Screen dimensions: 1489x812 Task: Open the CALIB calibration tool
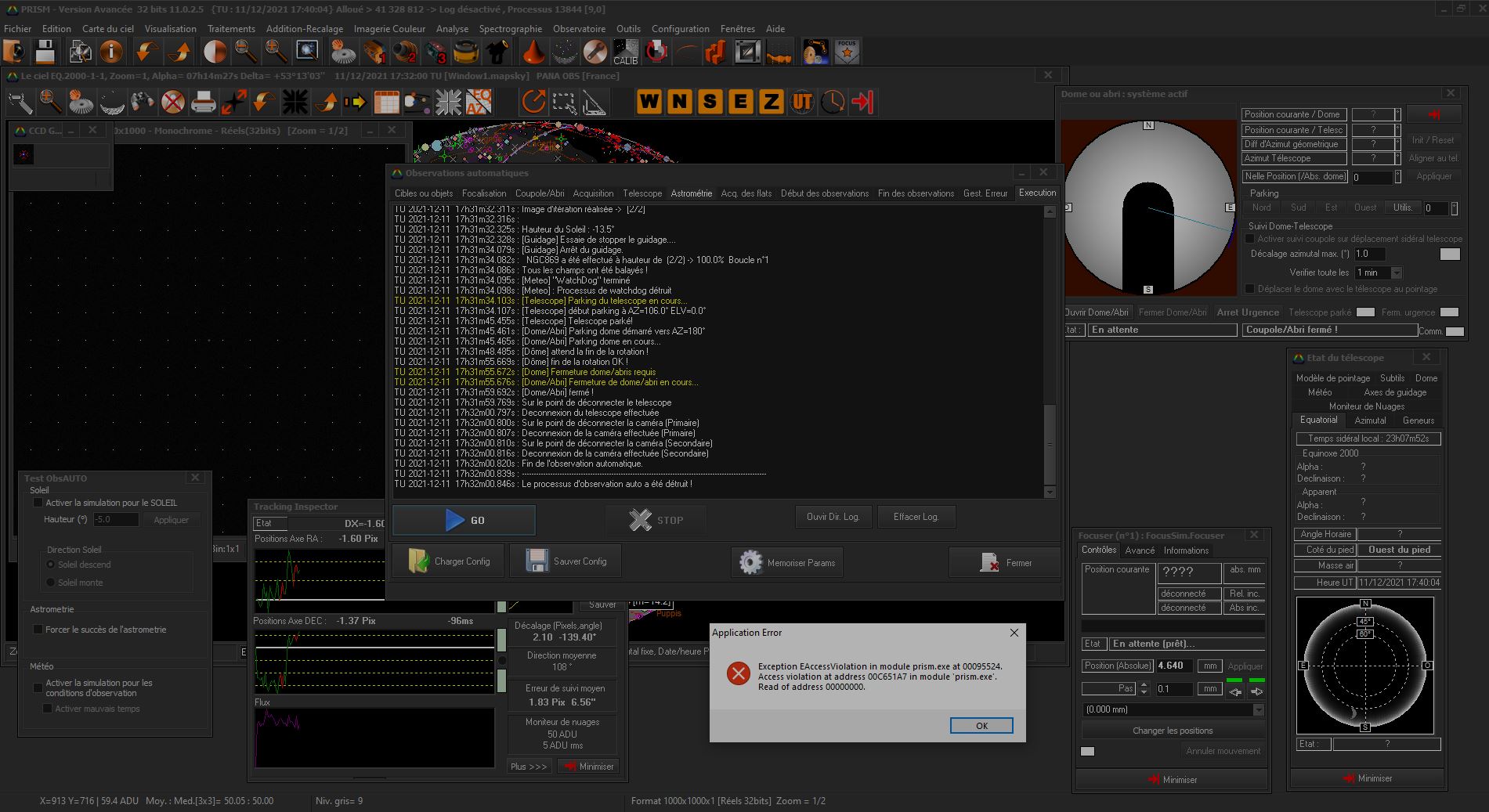(x=625, y=52)
